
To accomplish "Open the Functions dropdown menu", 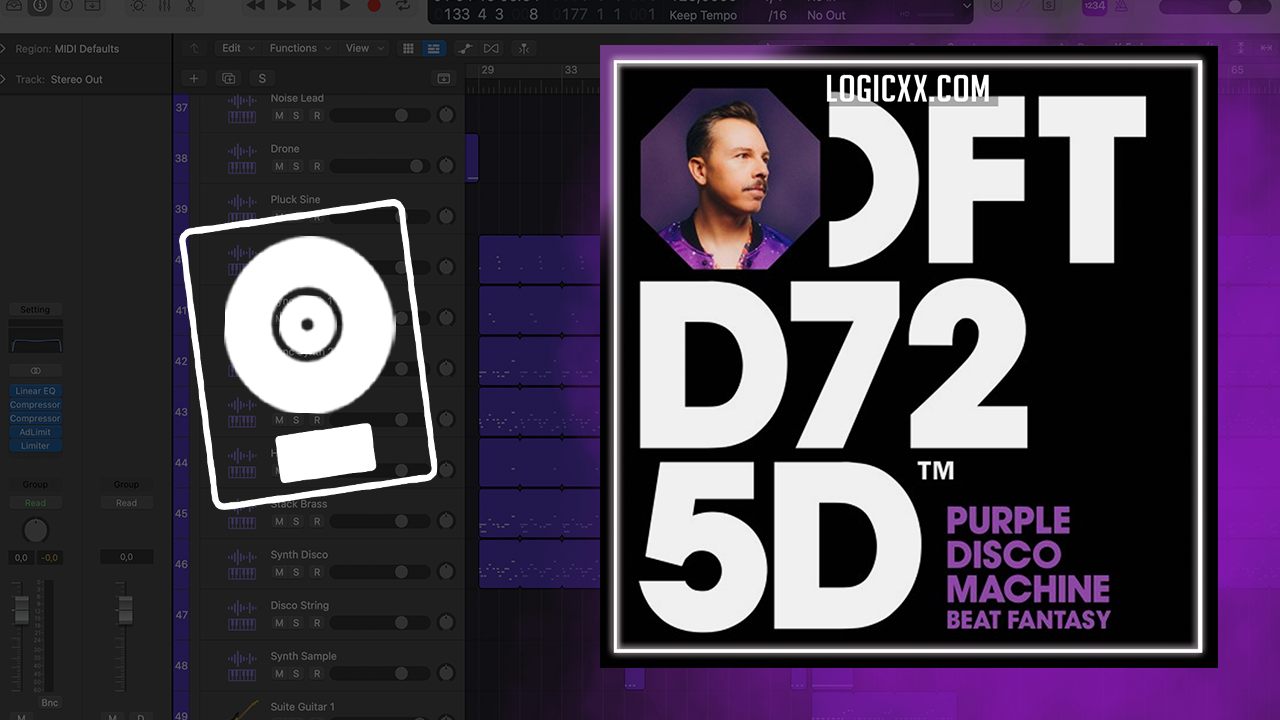I will click(298, 48).
